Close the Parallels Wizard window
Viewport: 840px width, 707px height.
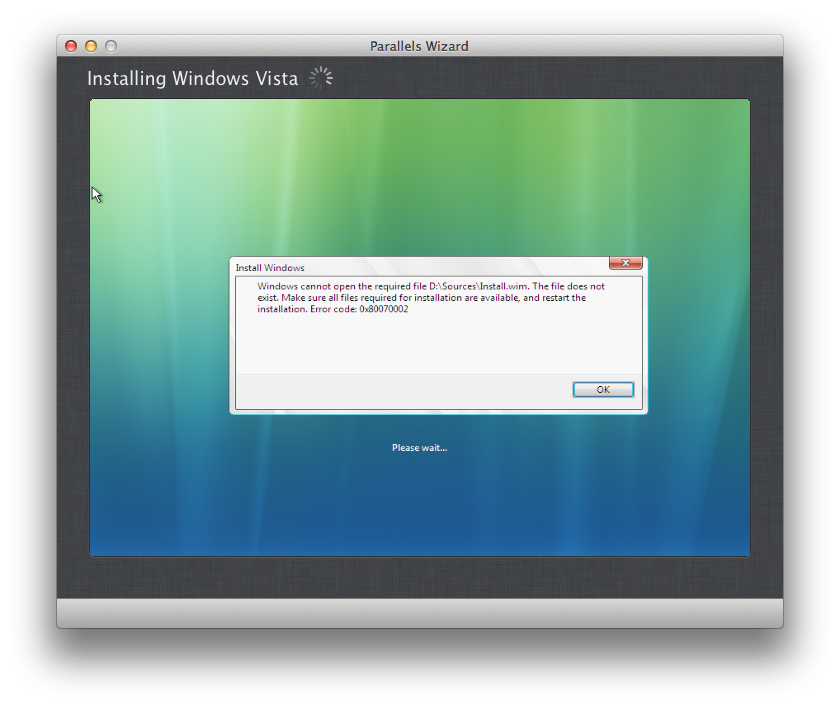pyautogui.click(x=71, y=46)
